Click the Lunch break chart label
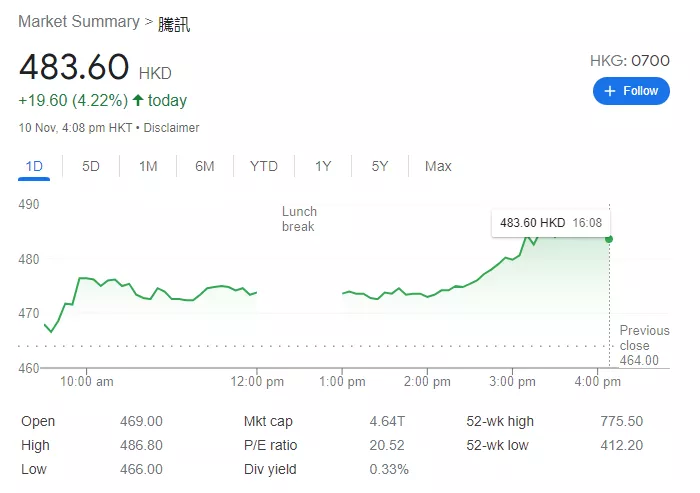 pyautogui.click(x=299, y=219)
